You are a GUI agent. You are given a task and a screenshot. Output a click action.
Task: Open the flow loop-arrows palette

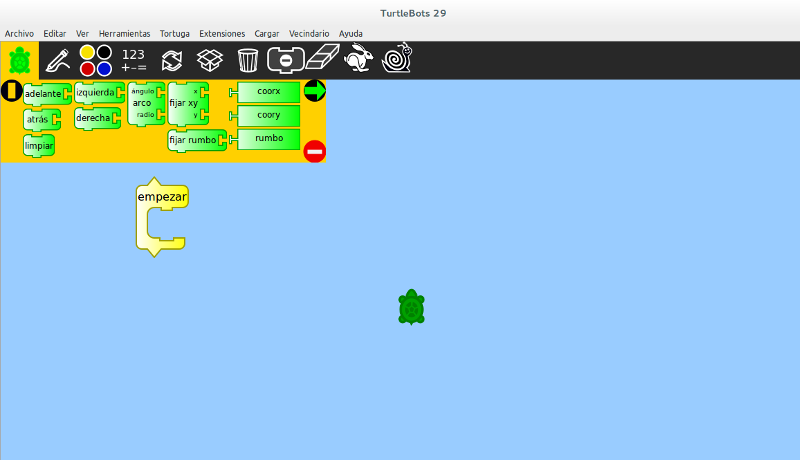172,60
